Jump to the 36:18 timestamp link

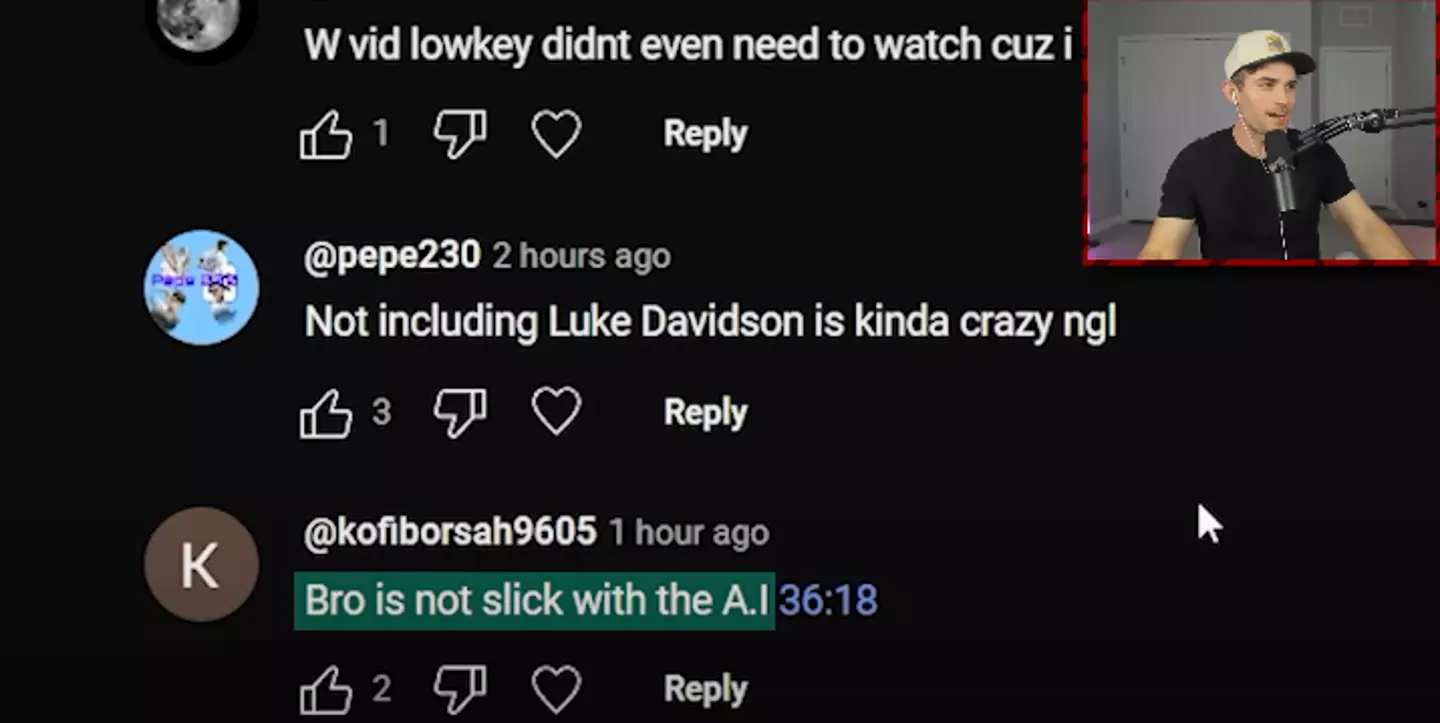click(x=828, y=600)
